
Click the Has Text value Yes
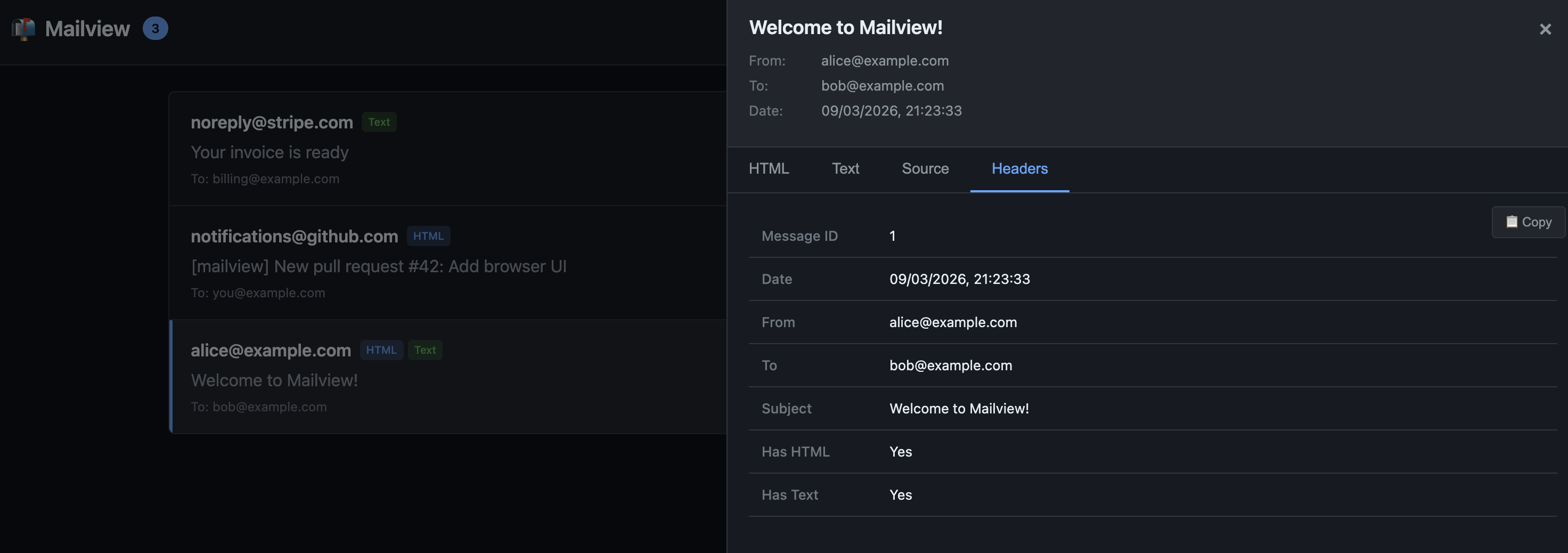click(x=901, y=495)
